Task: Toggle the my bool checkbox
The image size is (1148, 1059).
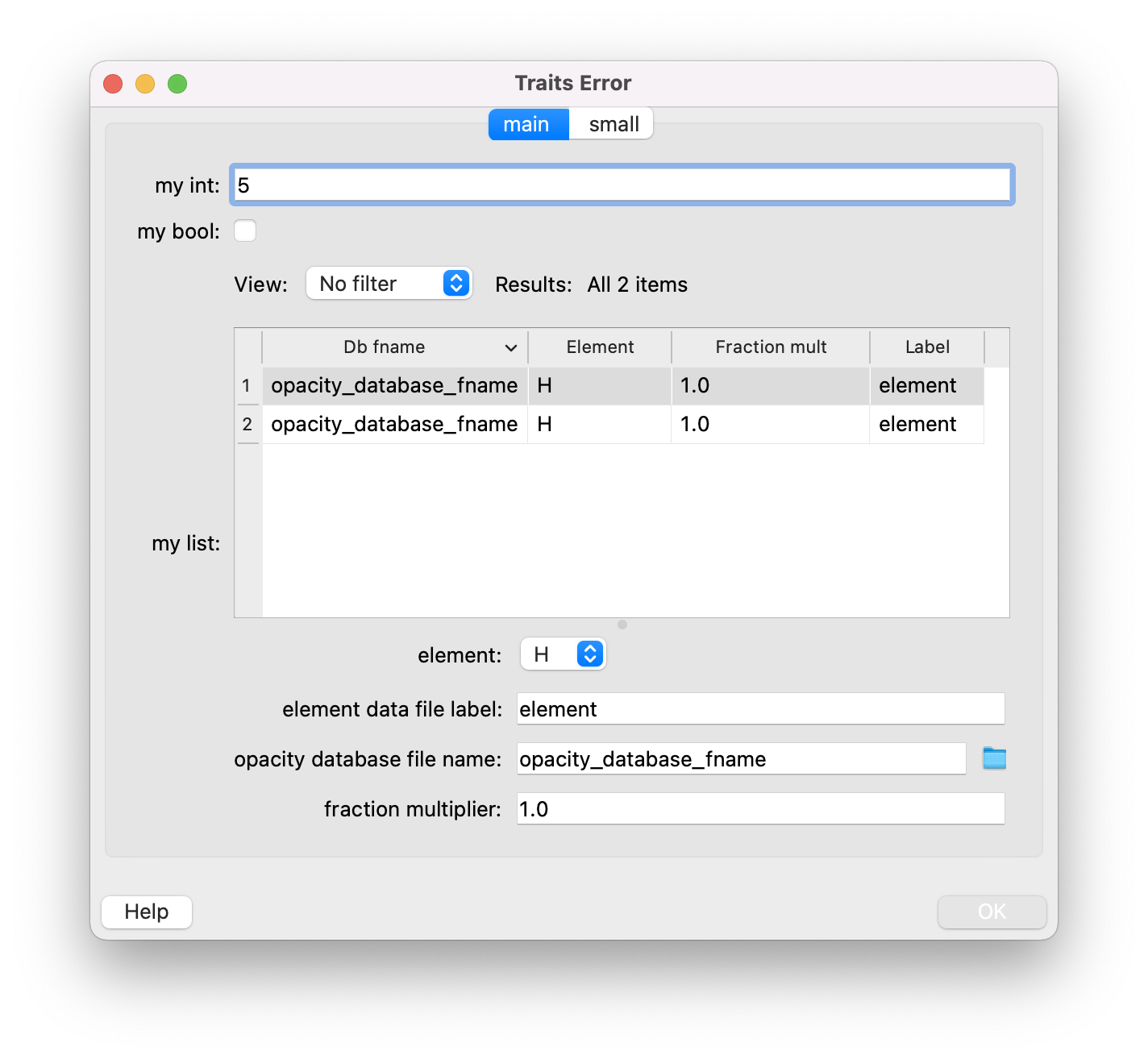Action: 244,230
